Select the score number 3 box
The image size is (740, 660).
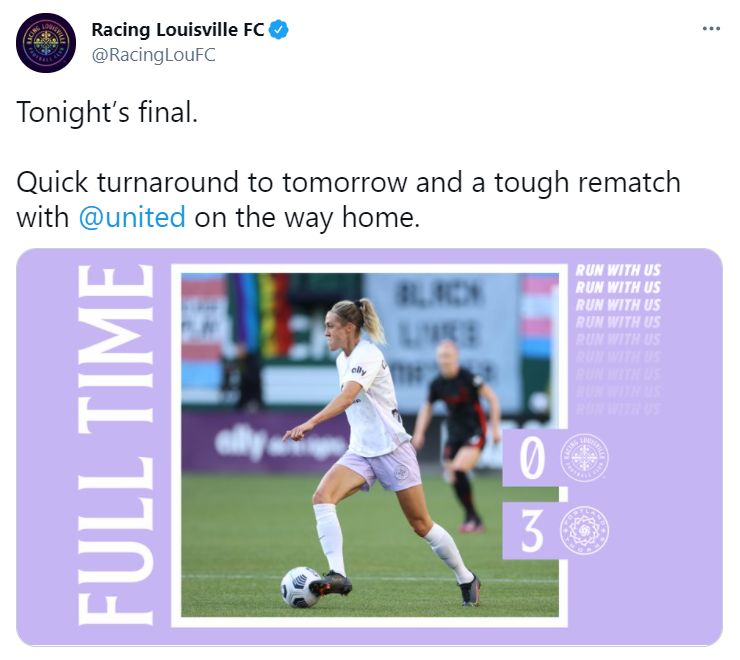(532, 531)
